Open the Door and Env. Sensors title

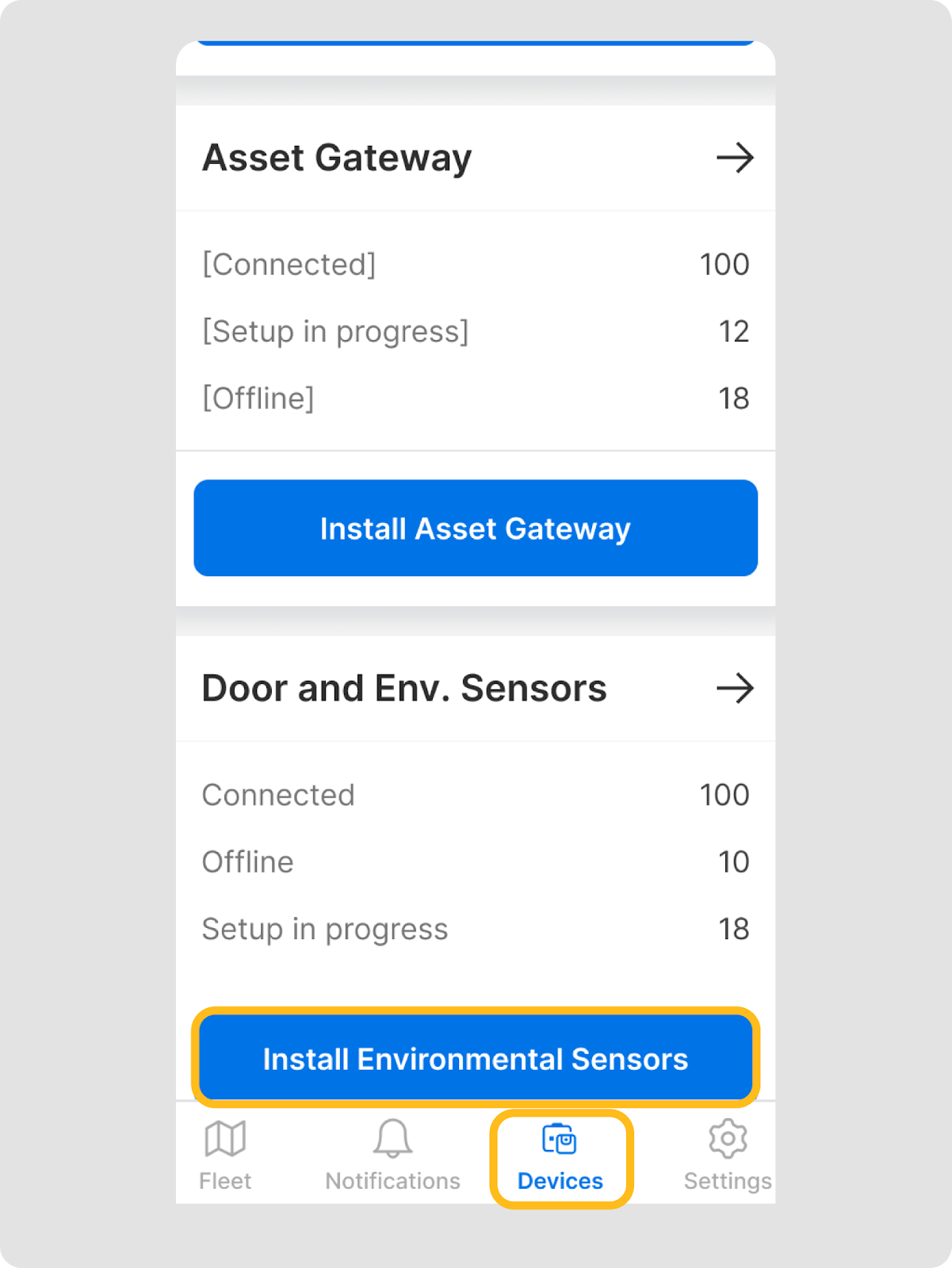click(x=404, y=688)
